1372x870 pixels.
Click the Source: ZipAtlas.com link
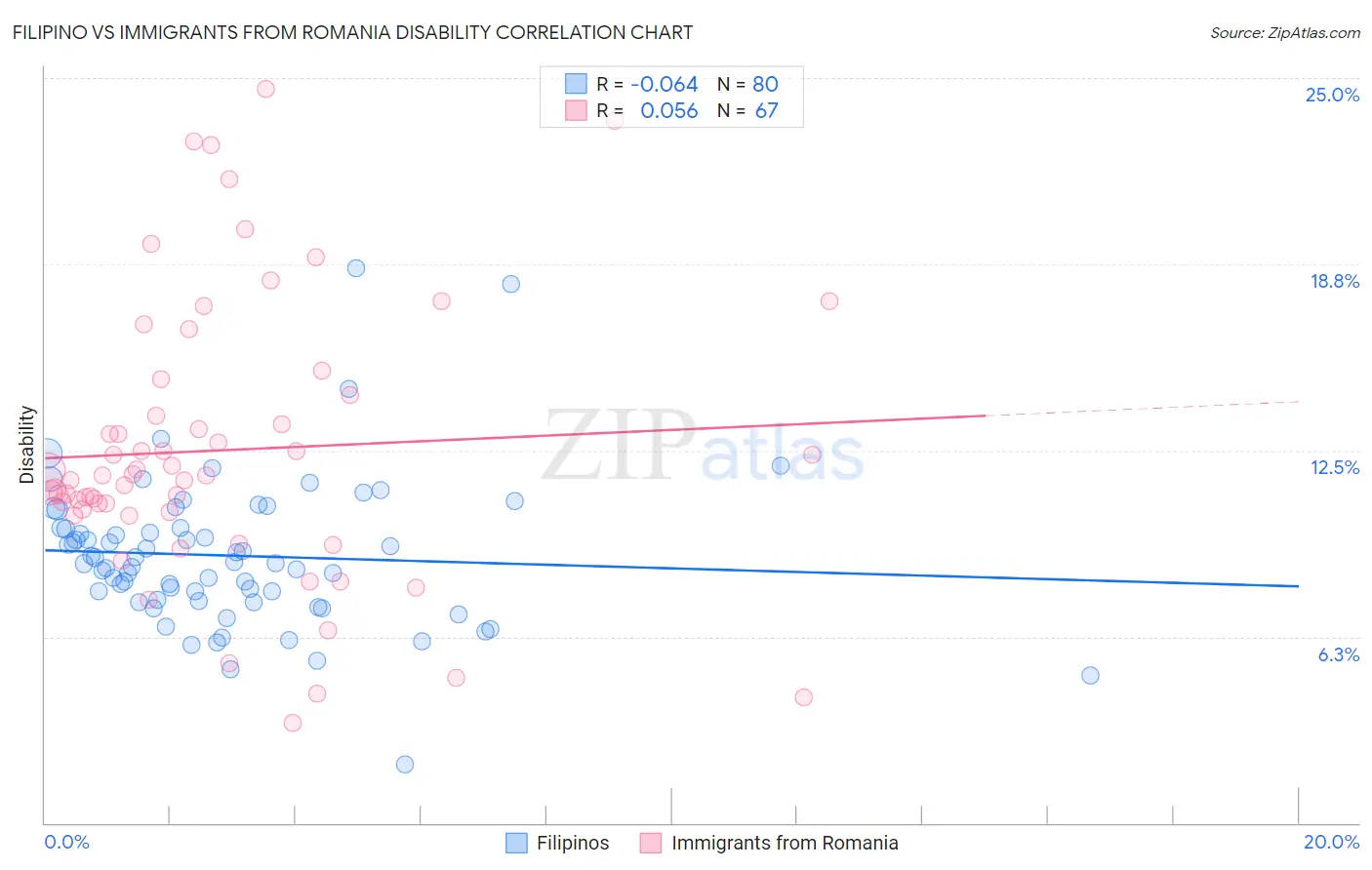[x=1285, y=33]
